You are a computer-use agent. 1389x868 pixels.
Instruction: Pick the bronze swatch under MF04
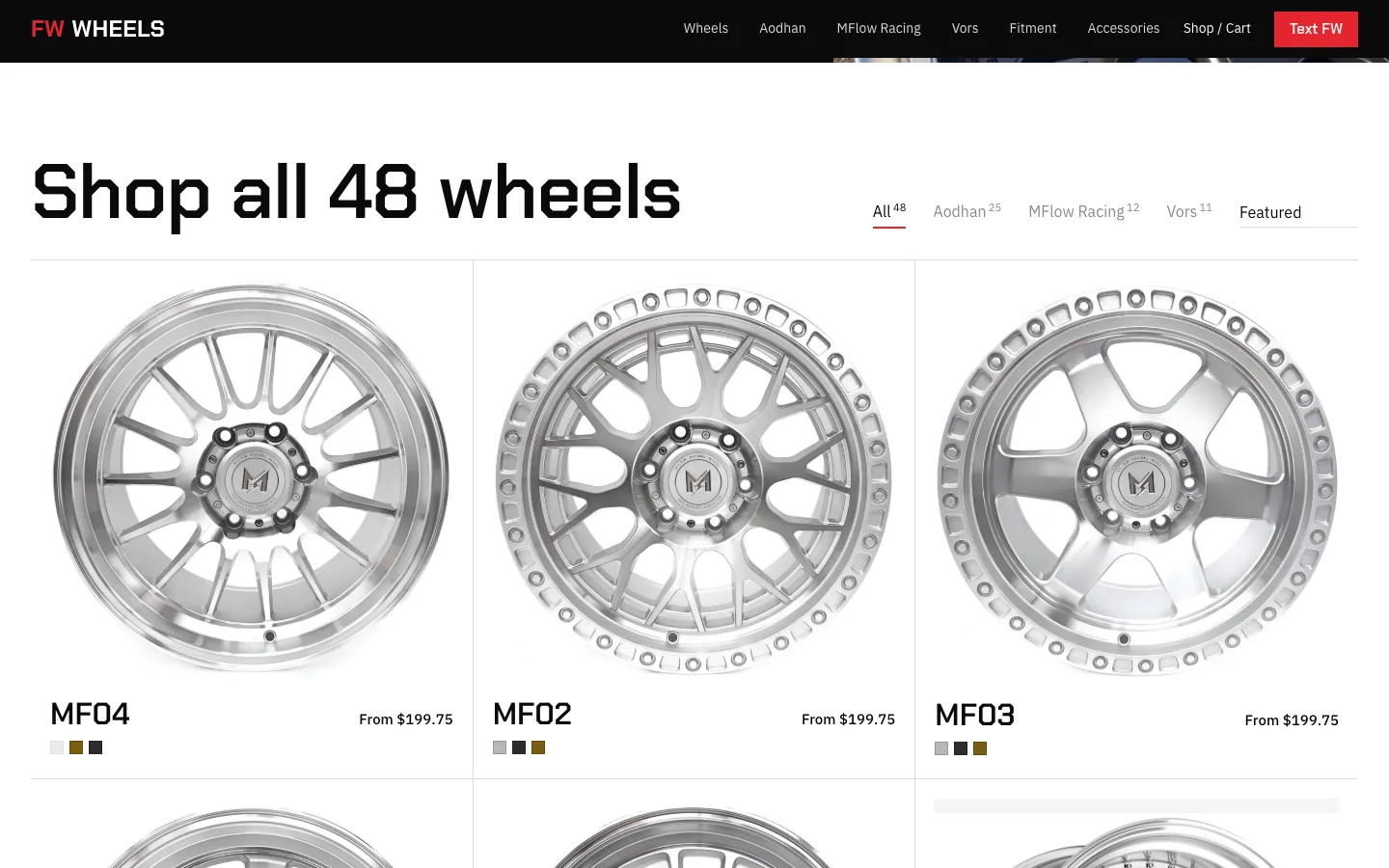click(76, 747)
